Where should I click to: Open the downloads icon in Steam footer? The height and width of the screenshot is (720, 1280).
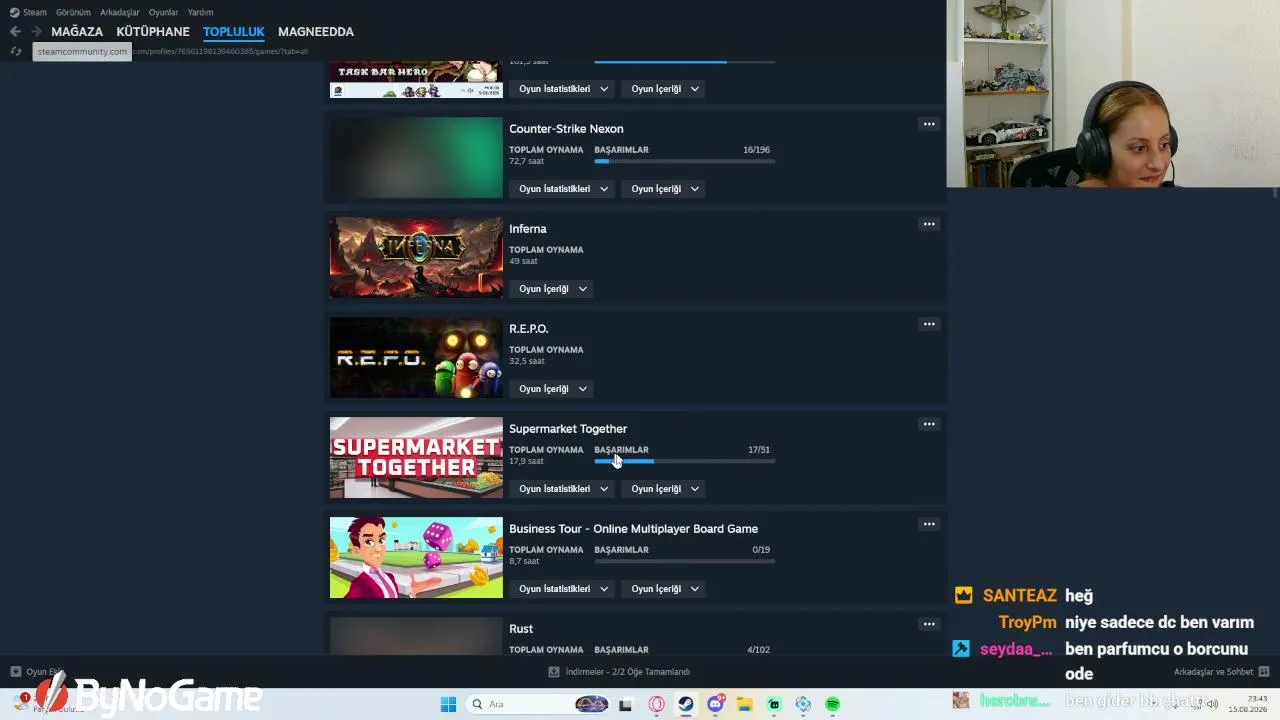[x=554, y=672]
